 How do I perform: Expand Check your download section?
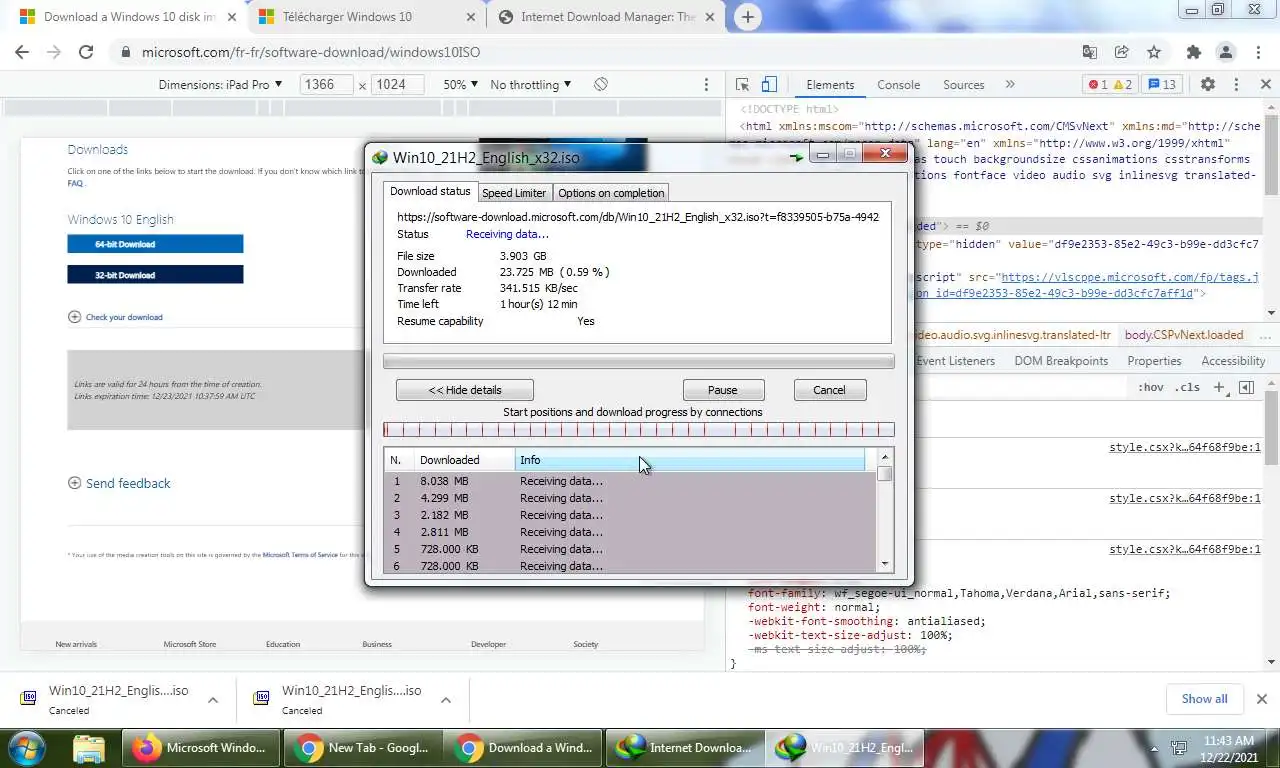pos(115,317)
